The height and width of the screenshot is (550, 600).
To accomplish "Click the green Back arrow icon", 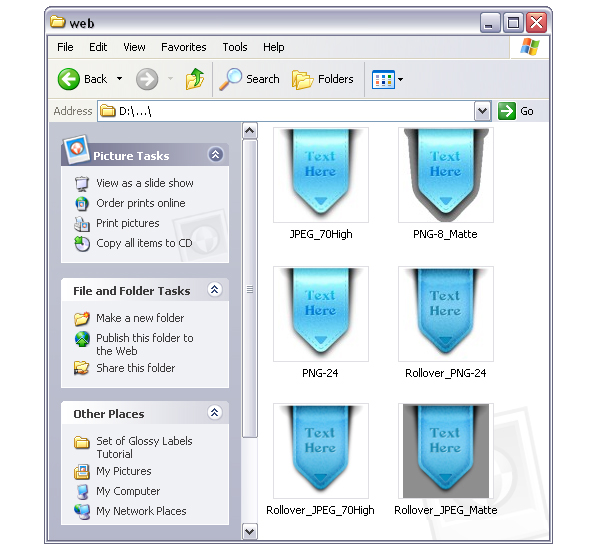I will [68, 79].
